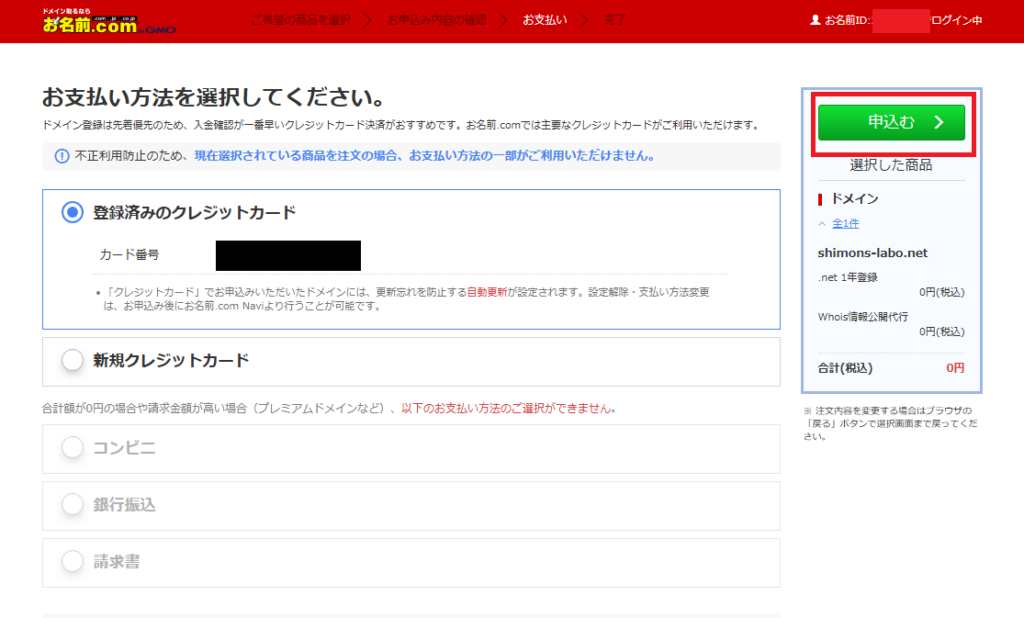
Task: Choose the 新規クレジットカード payment option
Action: (x=72, y=361)
